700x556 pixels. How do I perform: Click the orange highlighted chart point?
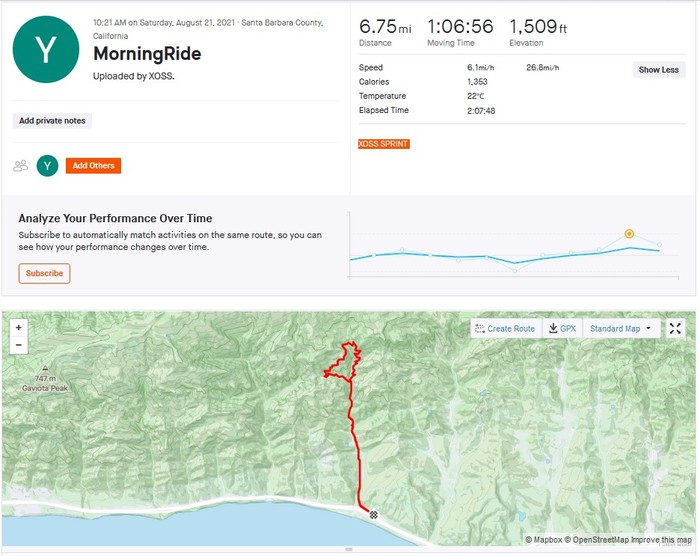[629, 234]
